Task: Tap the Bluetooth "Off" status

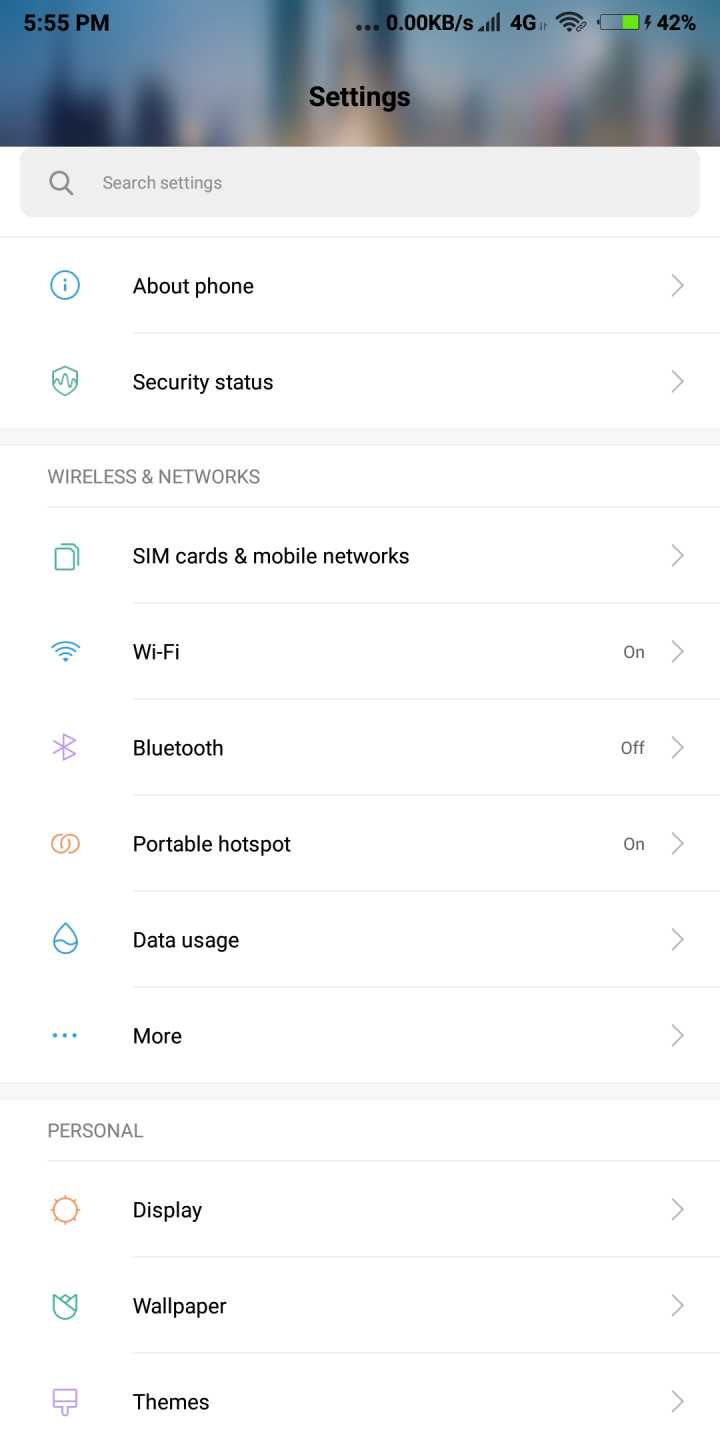Action: 632,748
